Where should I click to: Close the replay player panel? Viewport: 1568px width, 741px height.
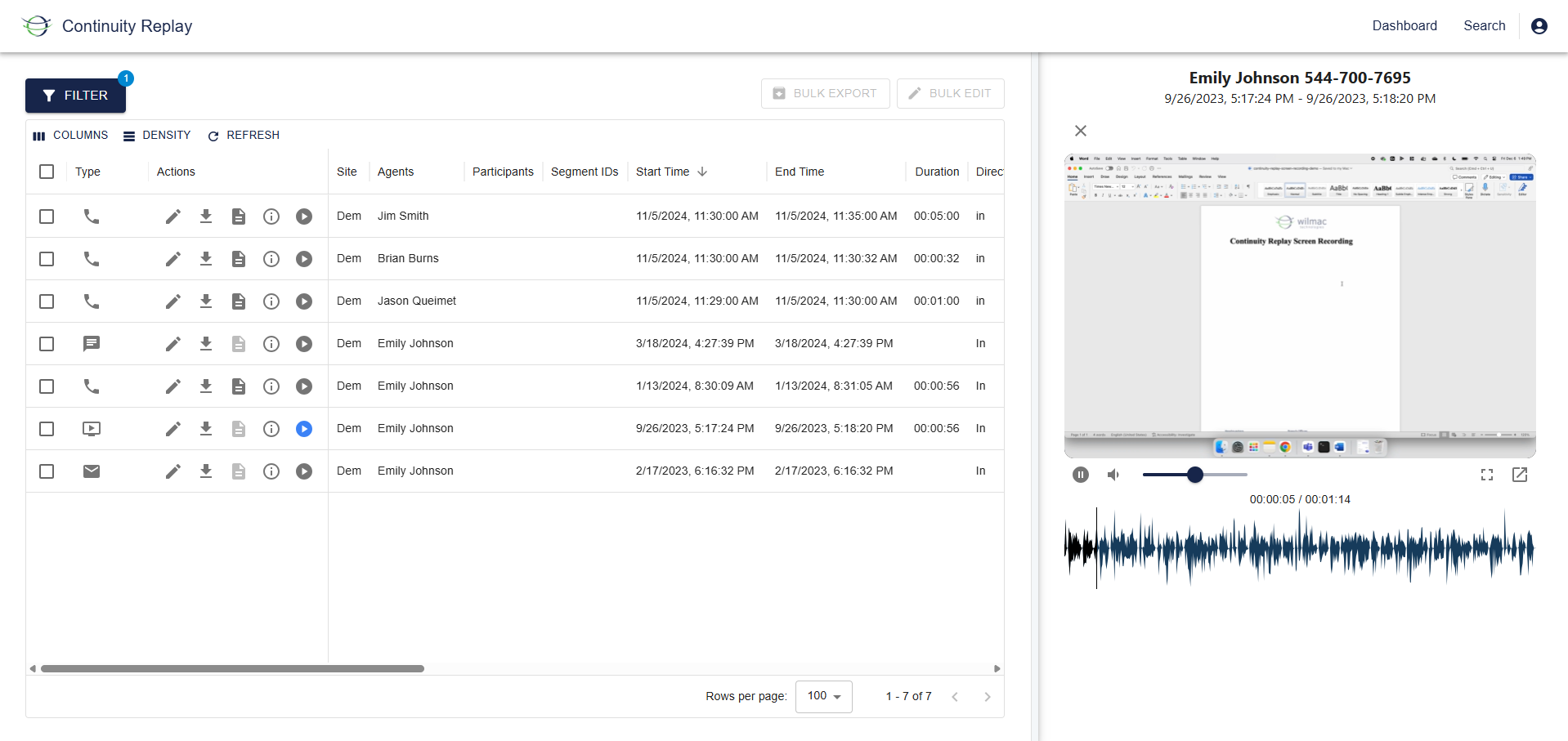pyautogui.click(x=1081, y=131)
